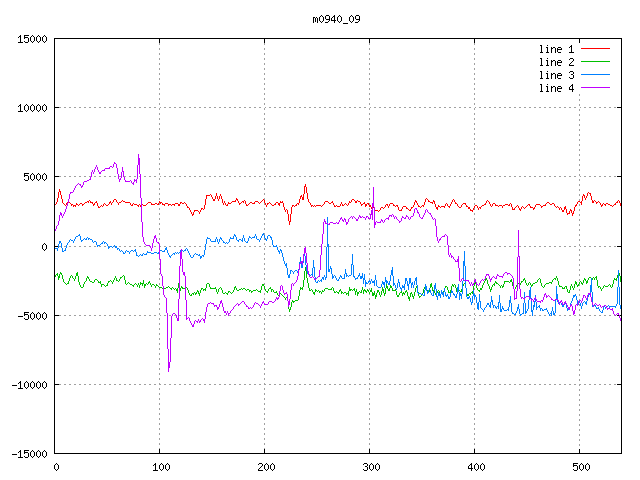This screenshot has height=480, width=640.
Task: Click the 200 x-axis tick label
Action: coord(265,467)
